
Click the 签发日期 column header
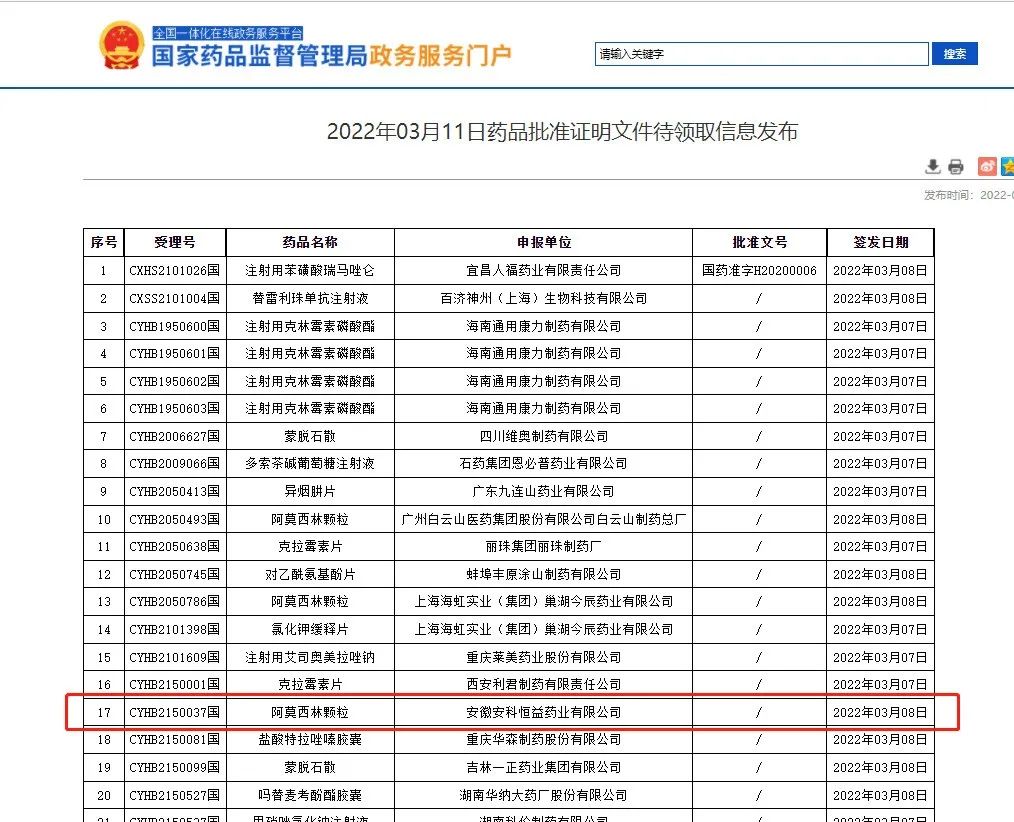point(880,242)
